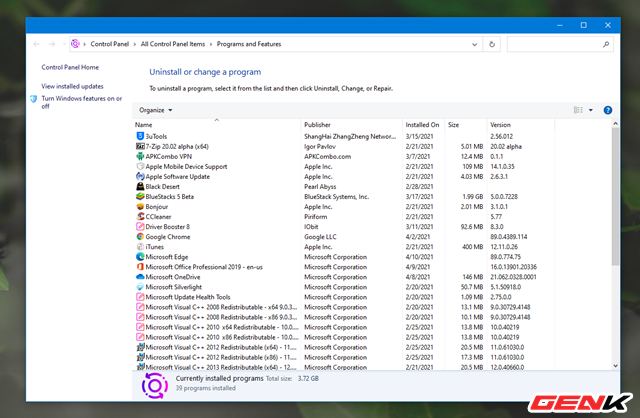This screenshot has width=640, height=418.
Task: Click the Pearl Abyss publisher cell
Action: pyautogui.click(x=320, y=187)
